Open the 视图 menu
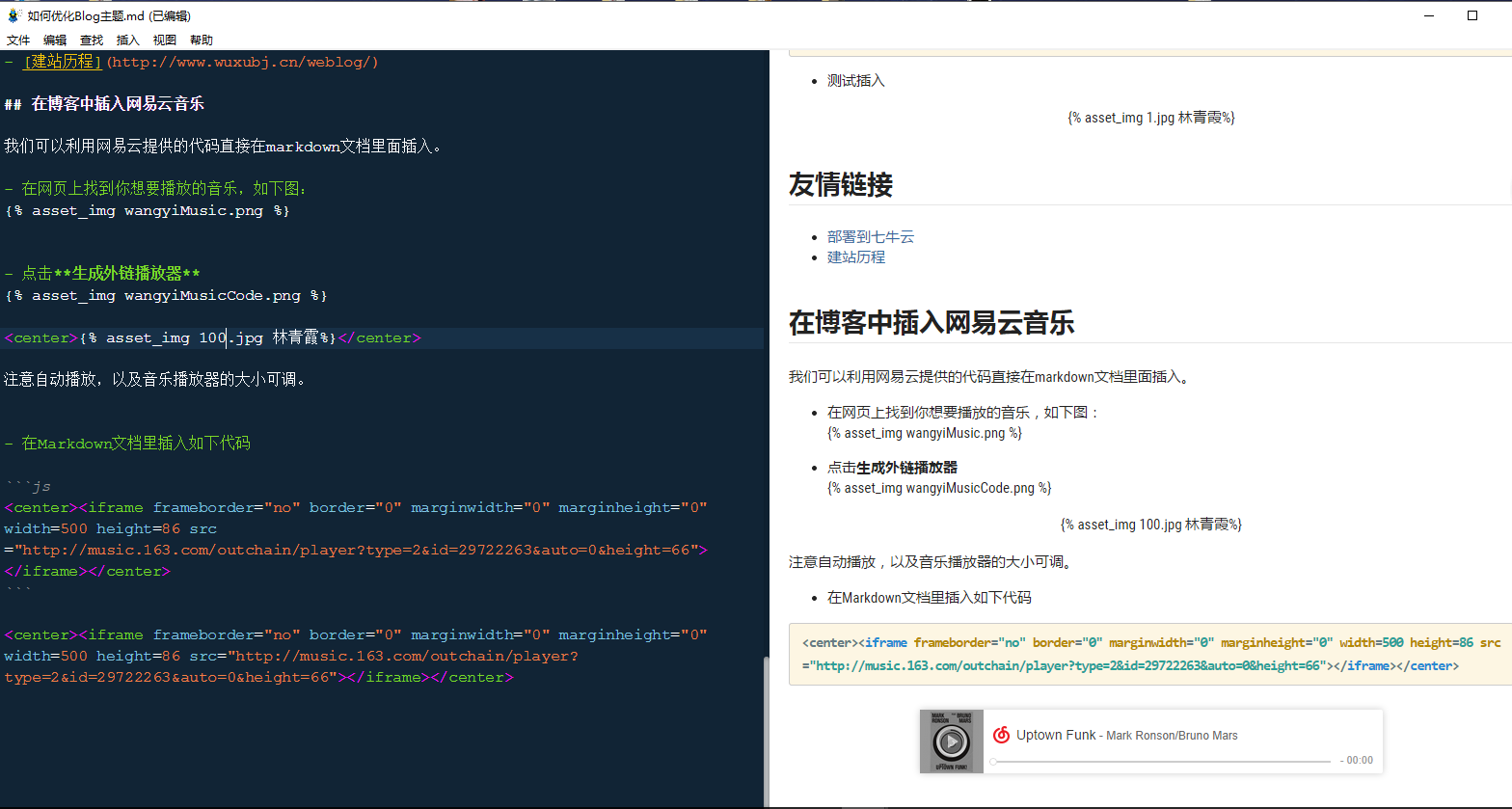Screen dimensions: 1512x809 [x=165, y=40]
